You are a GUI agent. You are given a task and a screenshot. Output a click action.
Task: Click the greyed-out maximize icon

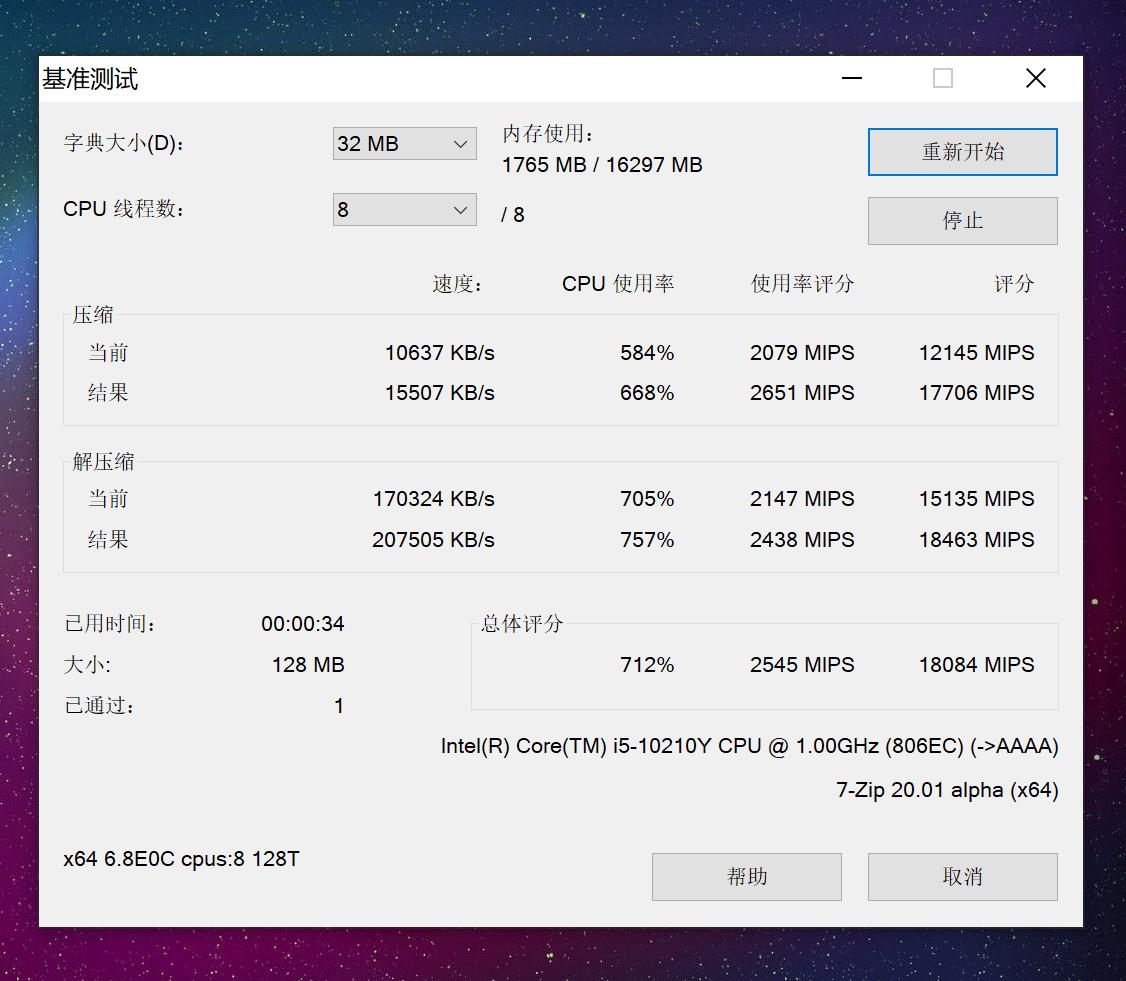point(943,79)
